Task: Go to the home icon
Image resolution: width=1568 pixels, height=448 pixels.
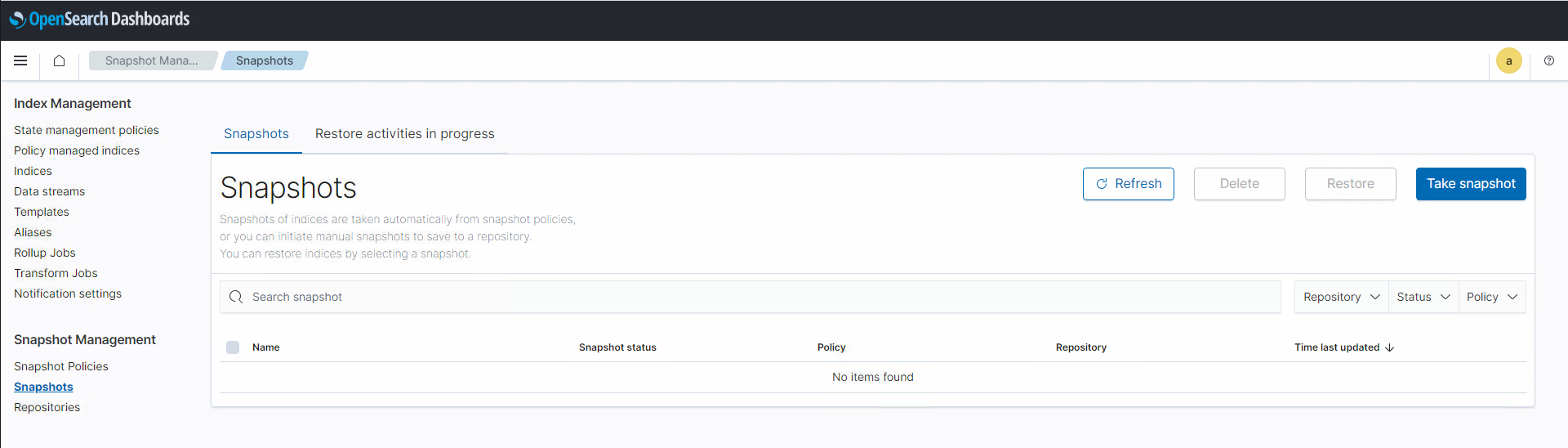Action: 59,60
